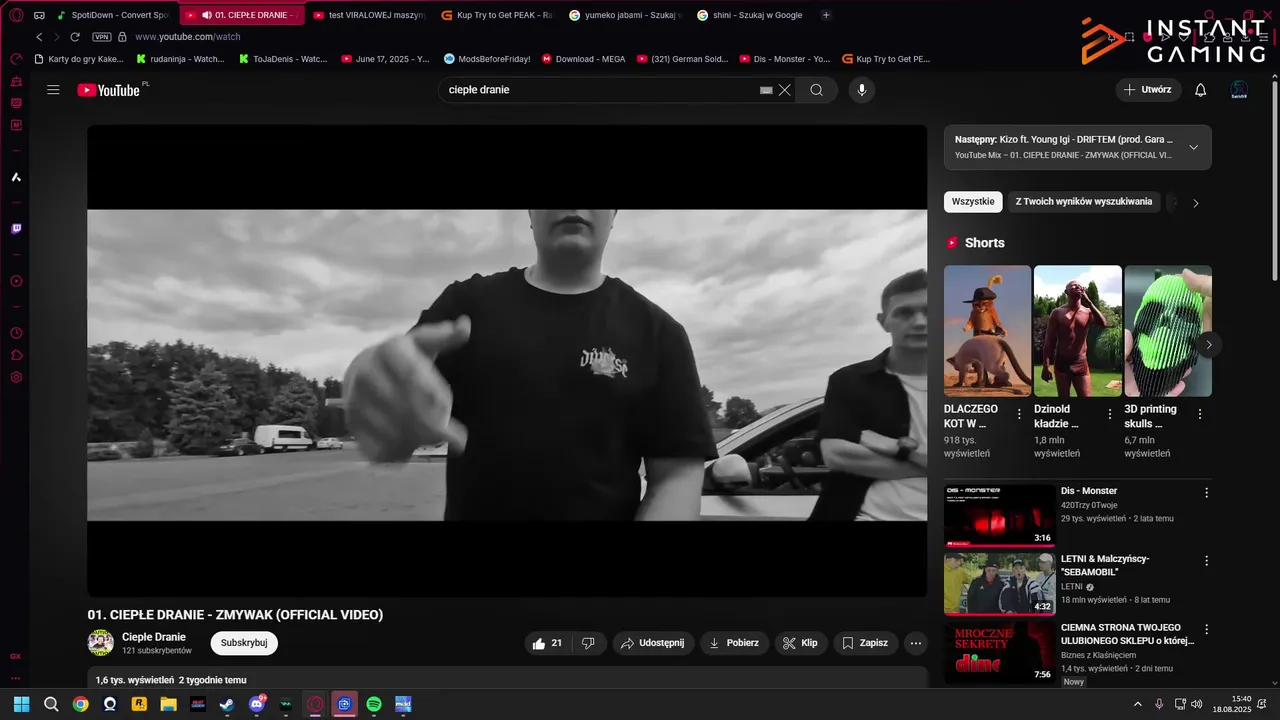Click Zapisz save button
The width and height of the screenshot is (1280, 720).
865,643
